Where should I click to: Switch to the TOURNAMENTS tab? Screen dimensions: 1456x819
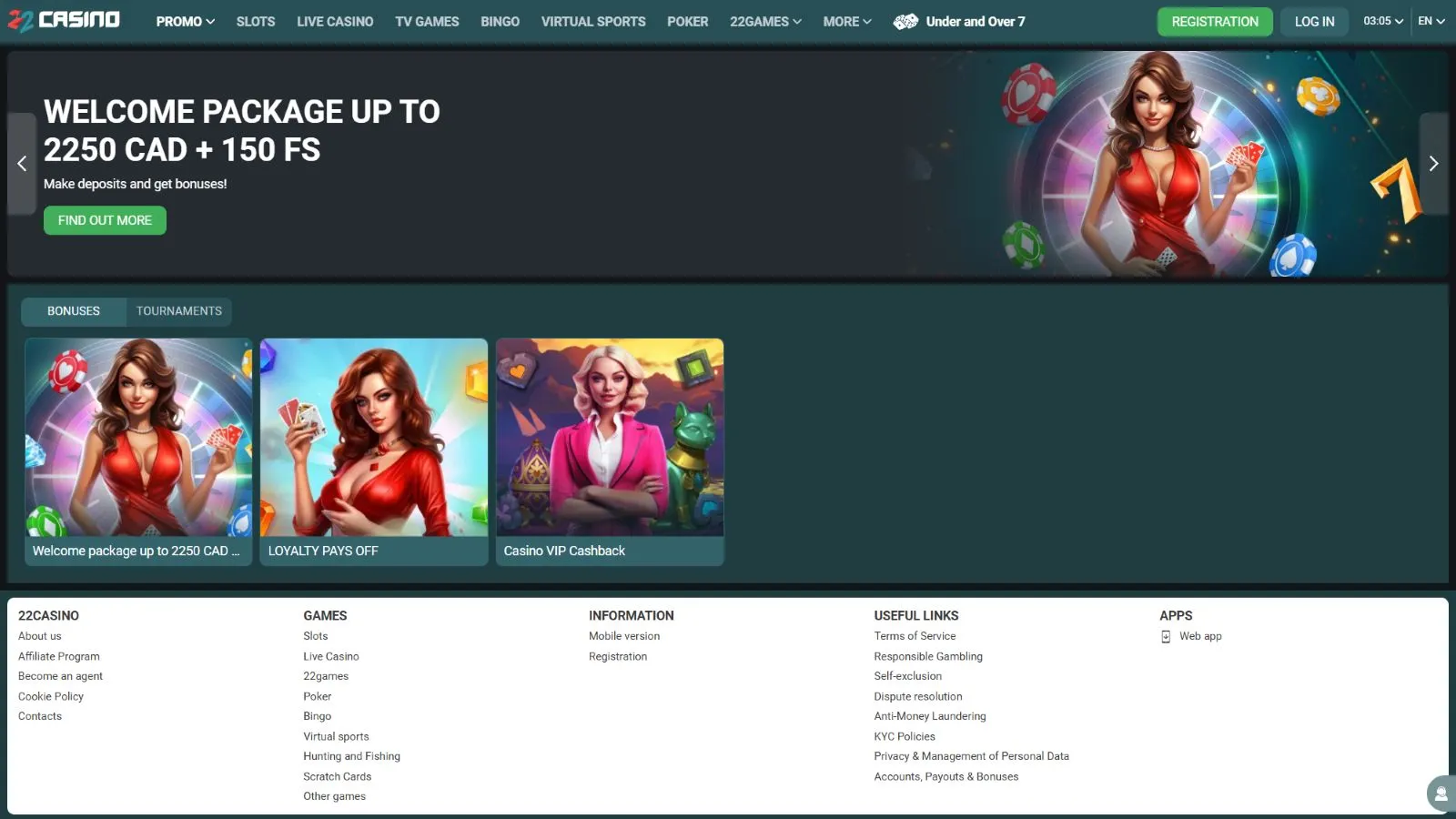[x=179, y=311]
